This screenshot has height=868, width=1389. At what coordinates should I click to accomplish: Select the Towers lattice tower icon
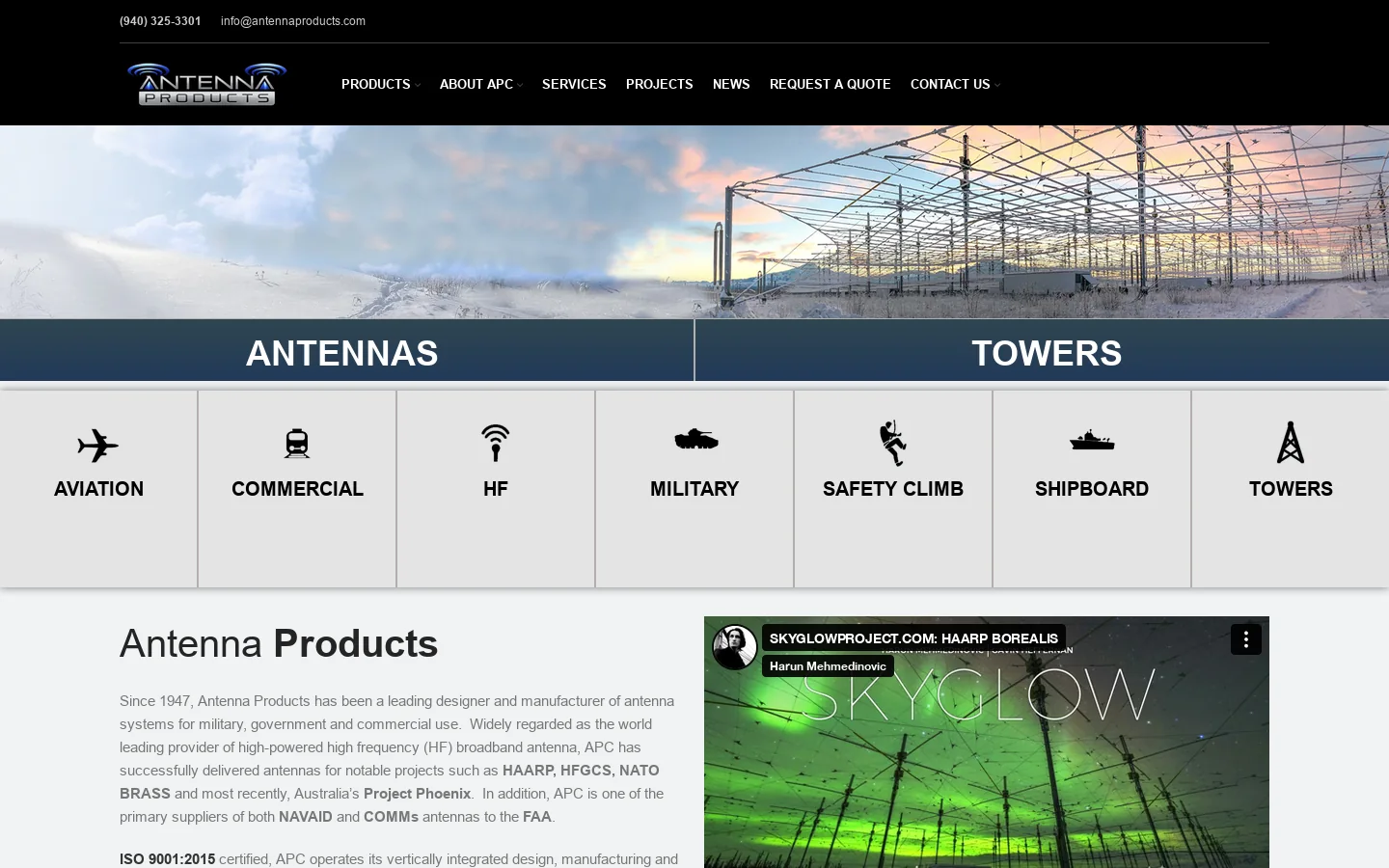[x=1291, y=443]
